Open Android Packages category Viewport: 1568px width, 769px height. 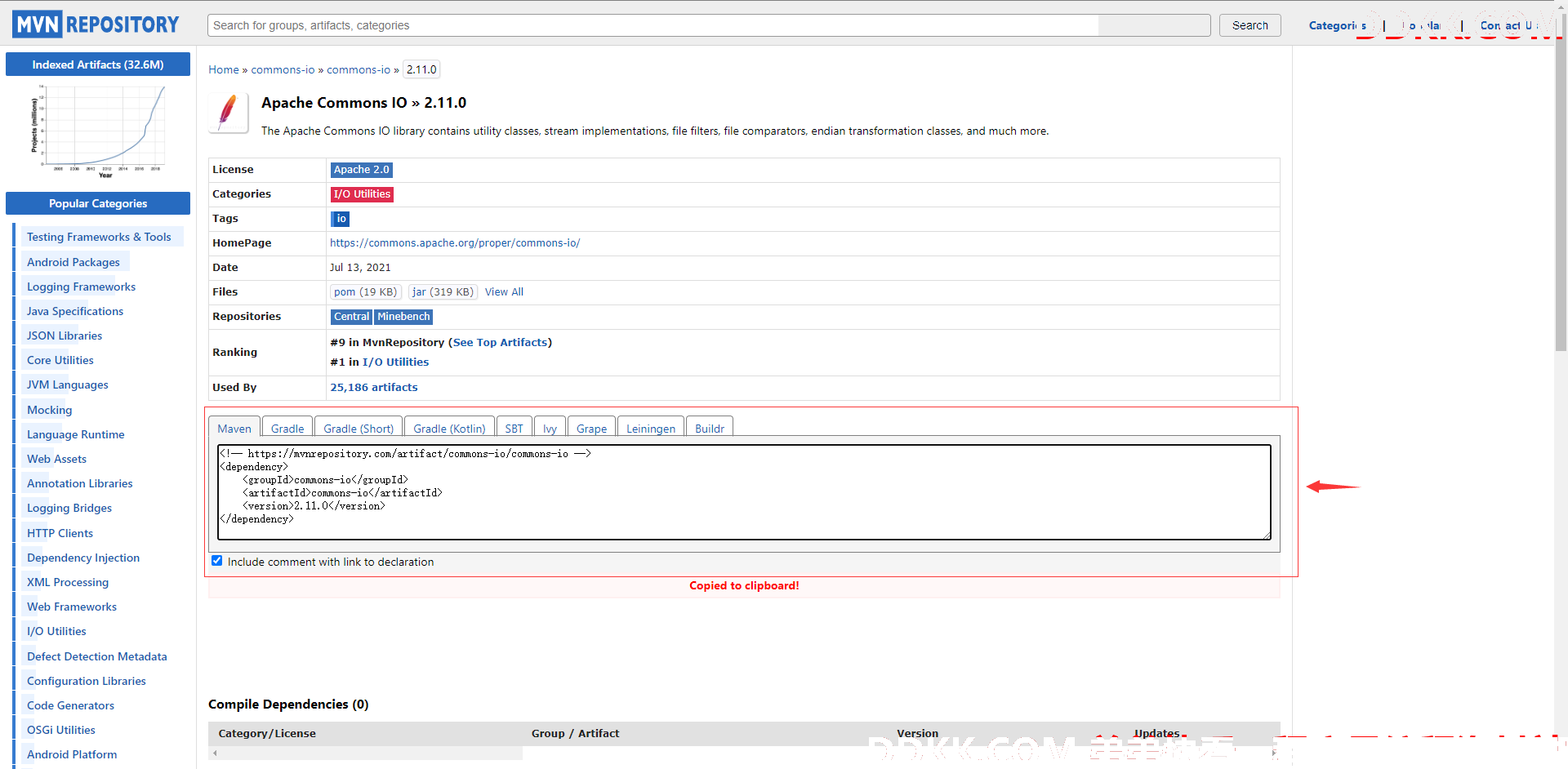(73, 262)
